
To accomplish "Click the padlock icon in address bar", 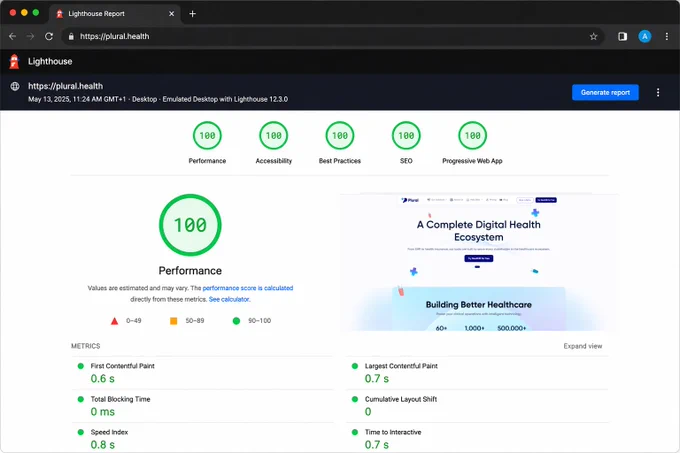I will pyautogui.click(x=71, y=36).
